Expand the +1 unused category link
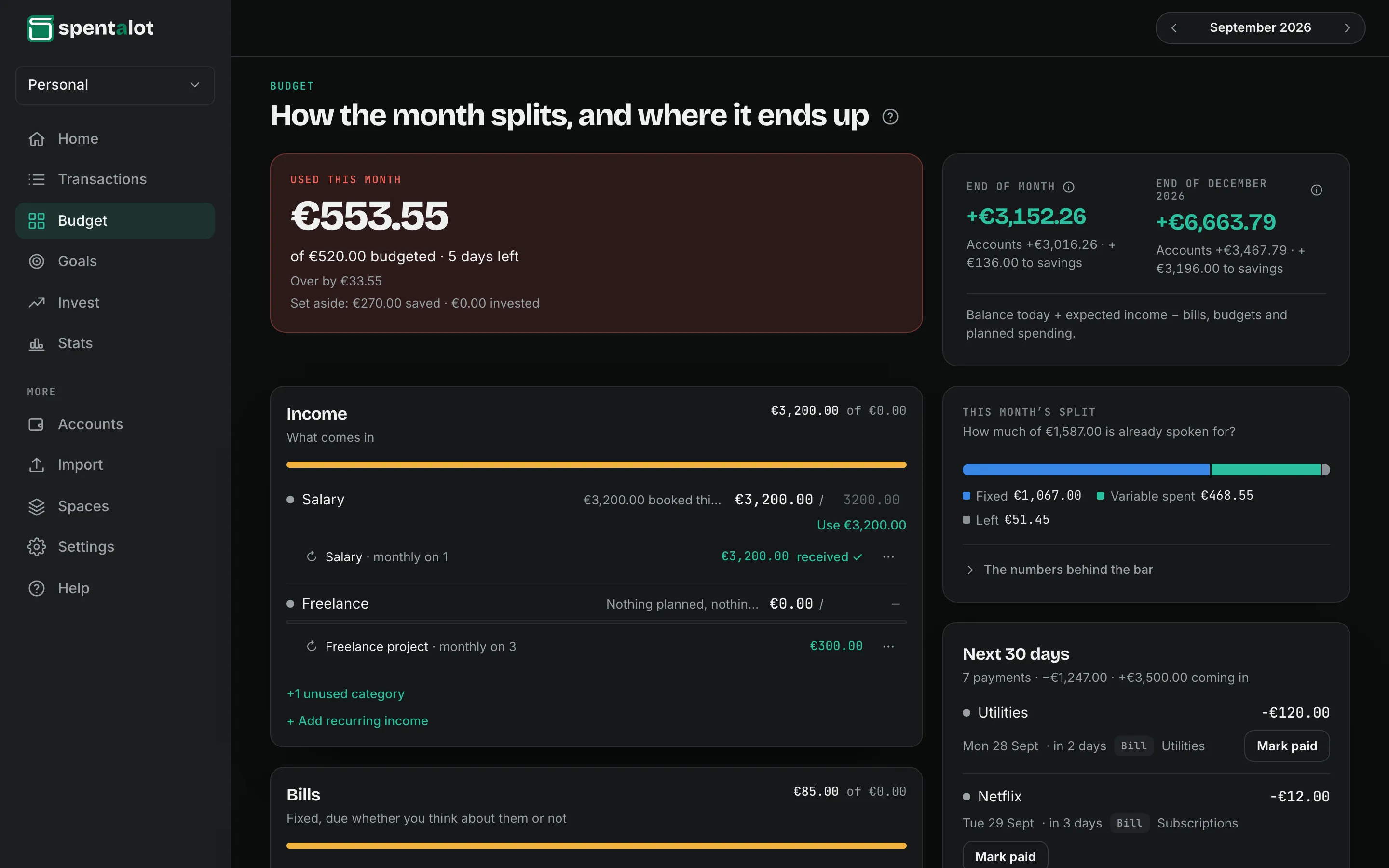The height and width of the screenshot is (868, 1389). (x=345, y=693)
